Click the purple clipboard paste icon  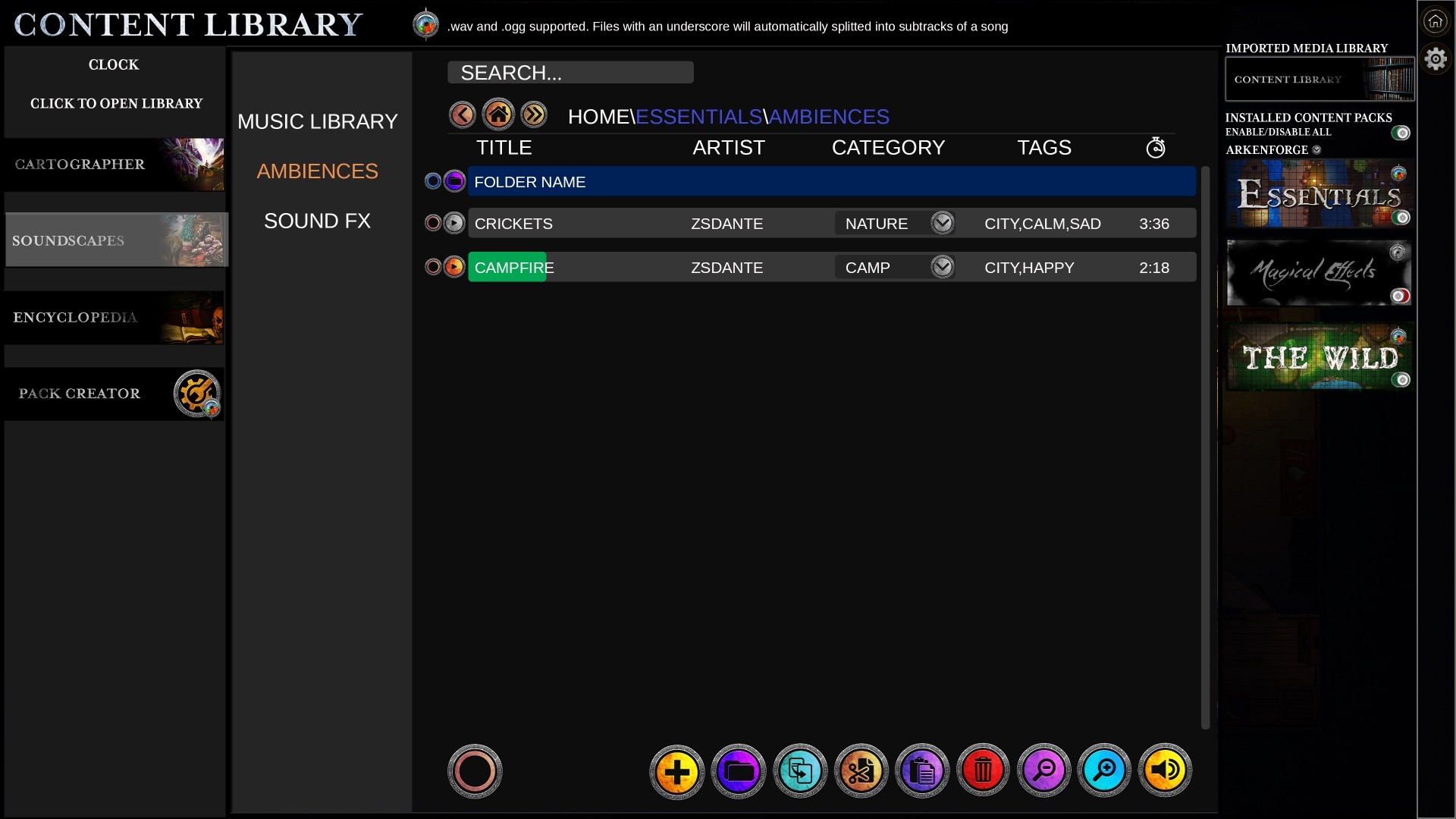[921, 771]
